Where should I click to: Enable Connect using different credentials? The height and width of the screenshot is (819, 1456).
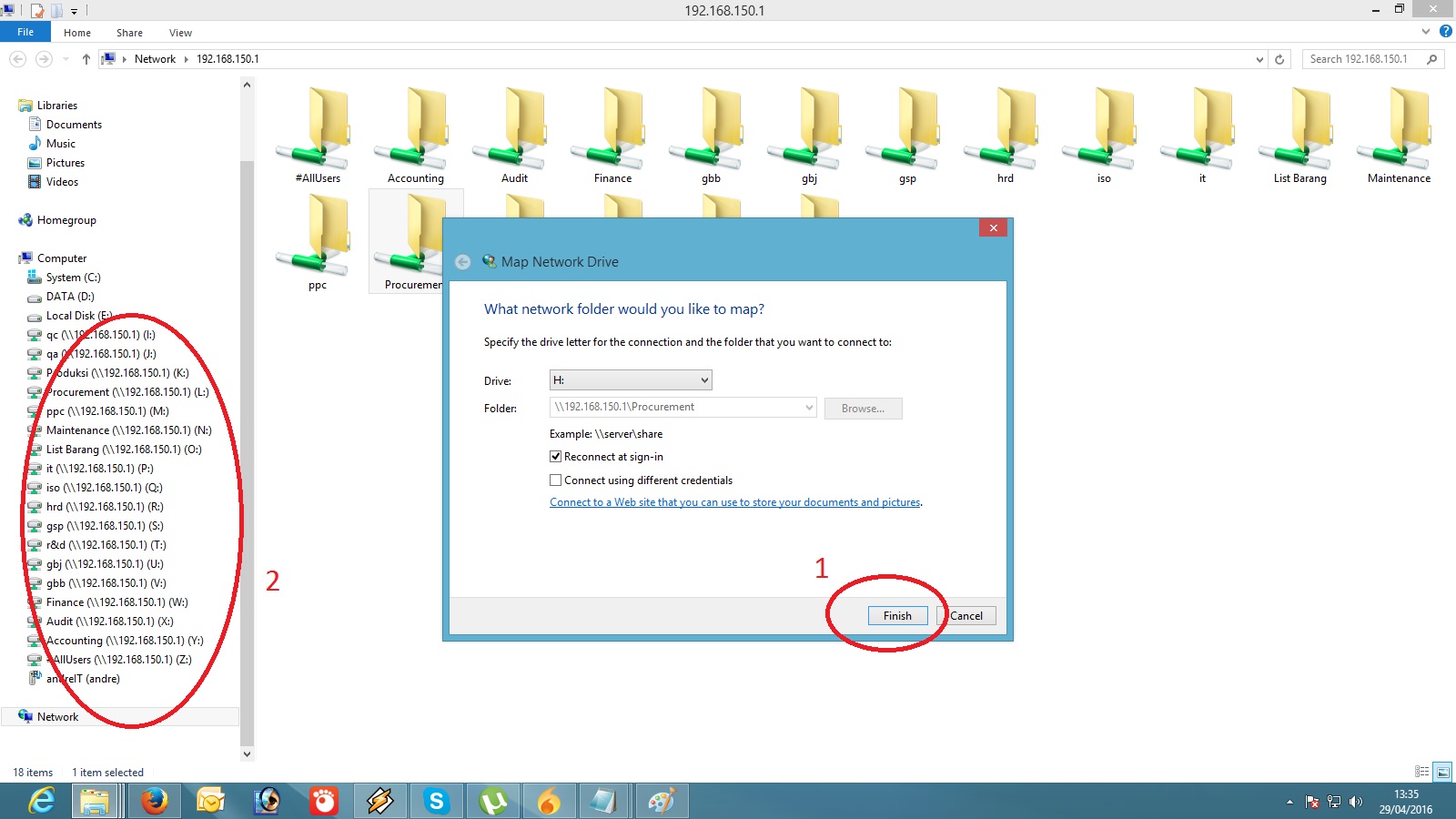555,480
